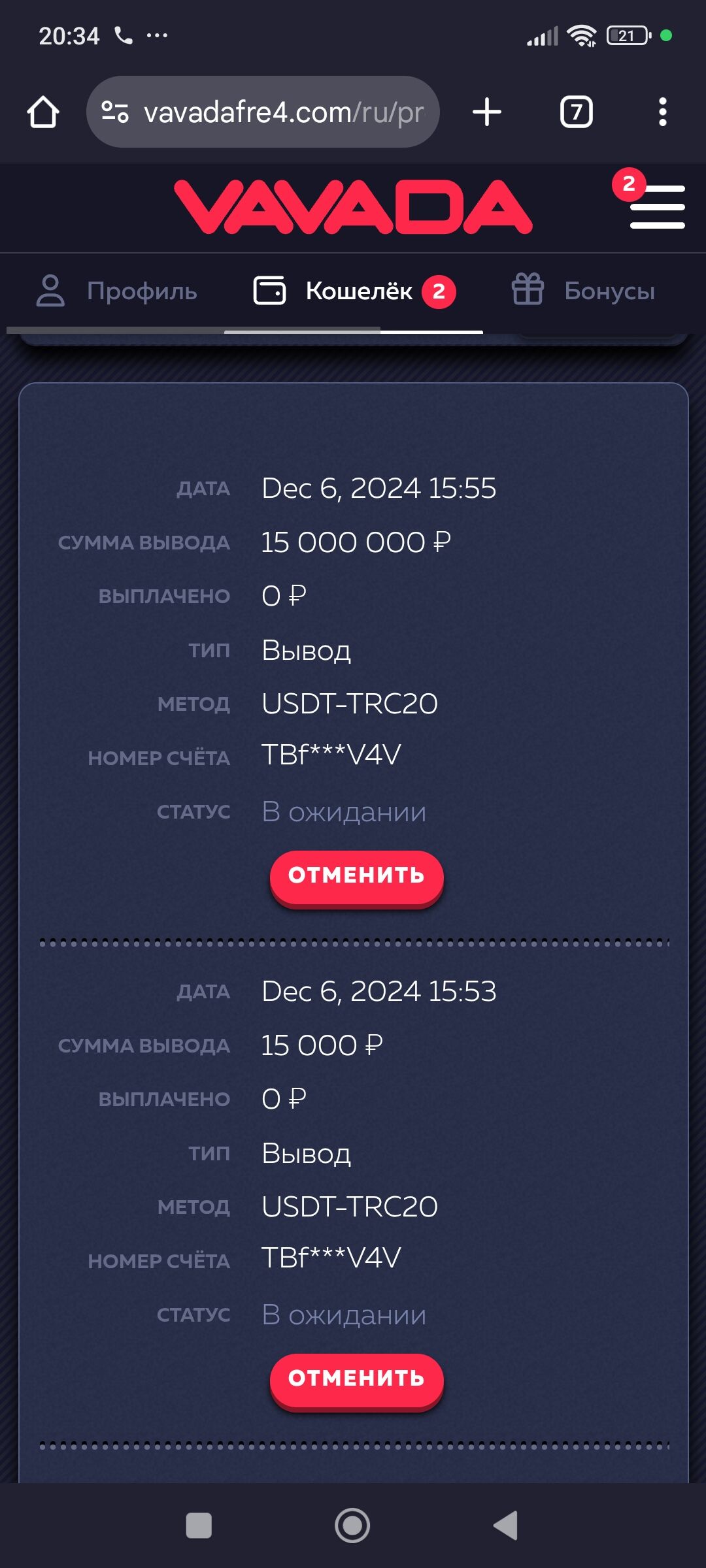
Task: Open the browser three-dot menu
Action: [662, 112]
